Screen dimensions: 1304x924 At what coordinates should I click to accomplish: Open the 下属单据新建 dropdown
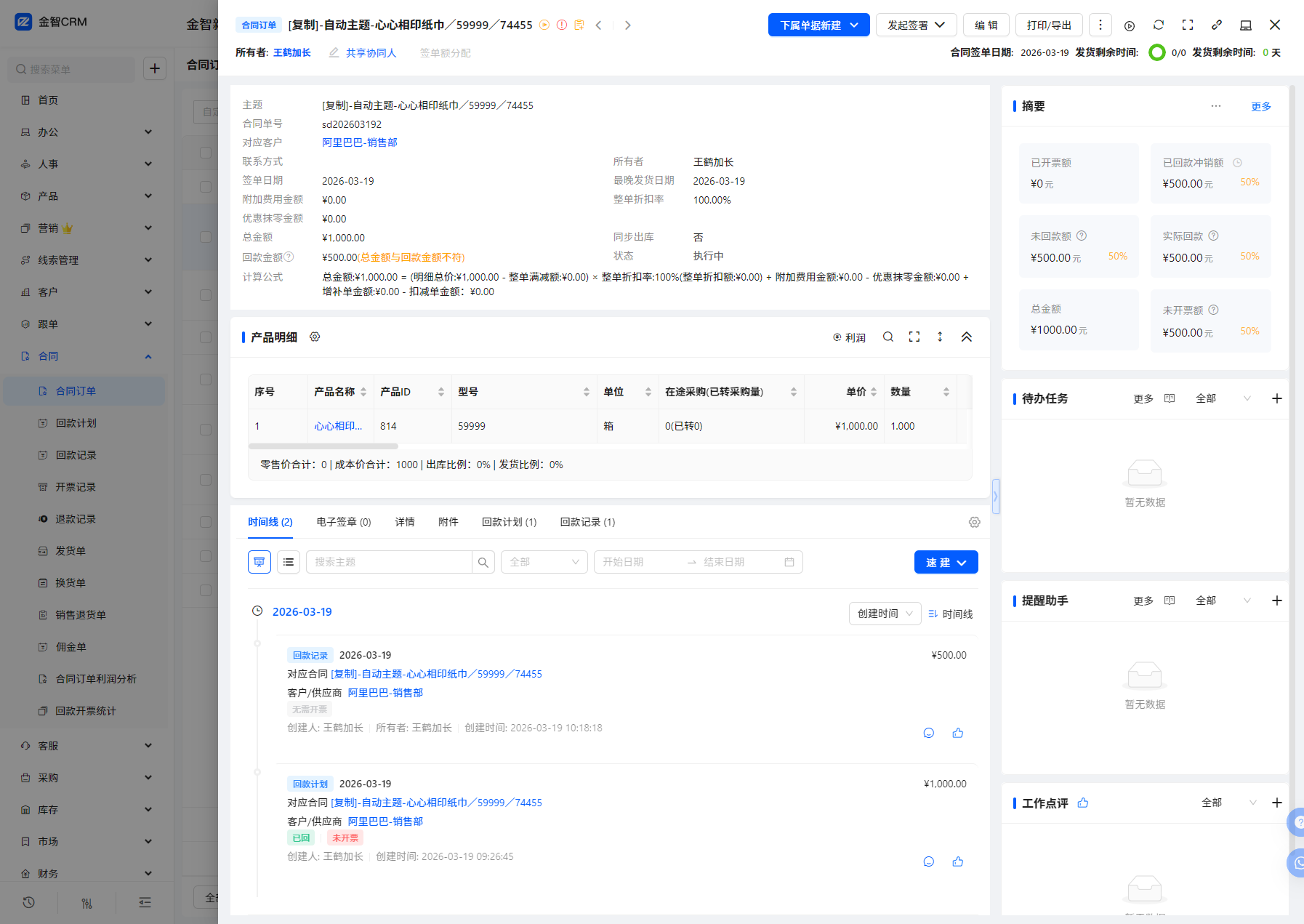818,25
